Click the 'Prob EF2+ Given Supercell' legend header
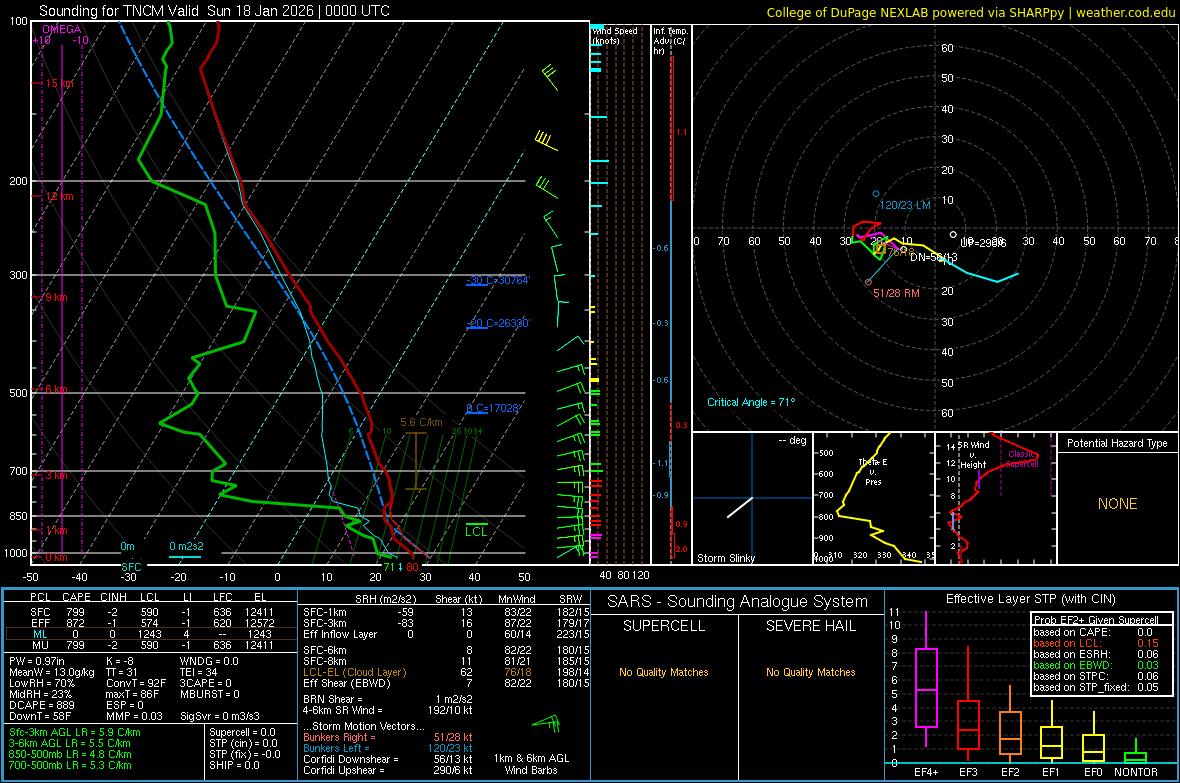Image resolution: width=1180 pixels, height=783 pixels. [1096, 620]
